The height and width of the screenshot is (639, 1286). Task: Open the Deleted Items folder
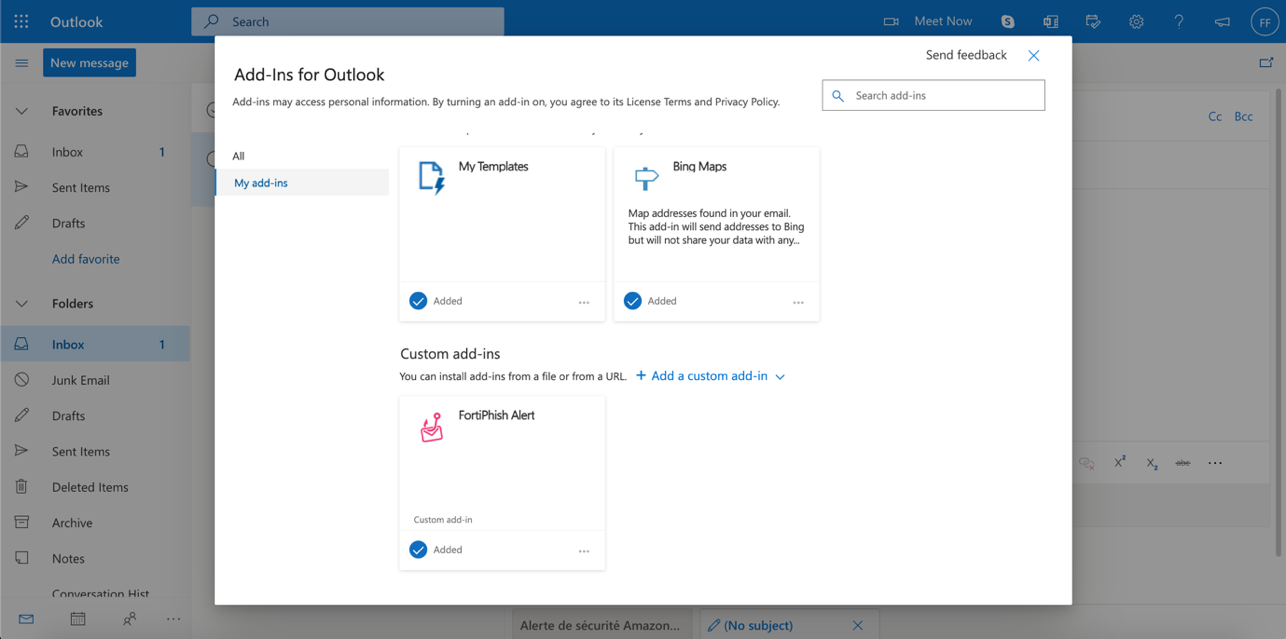click(95, 487)
